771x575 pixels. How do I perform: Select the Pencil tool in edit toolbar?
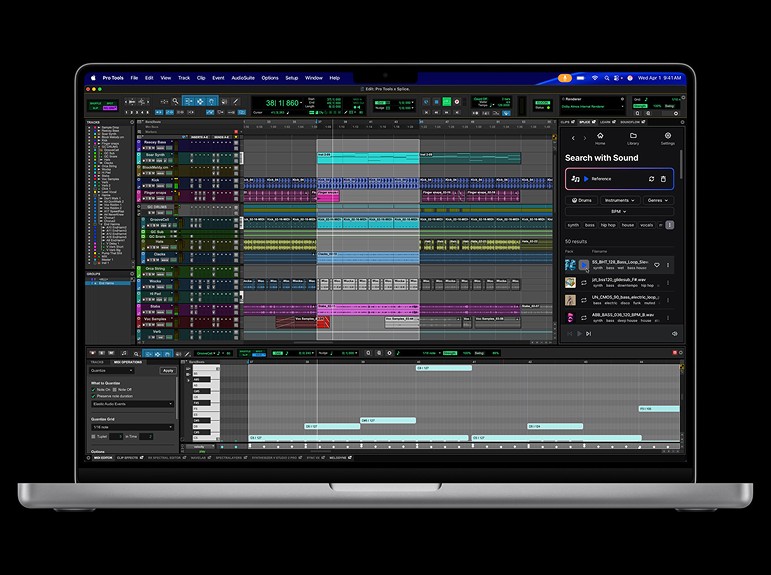click(236, 101)
